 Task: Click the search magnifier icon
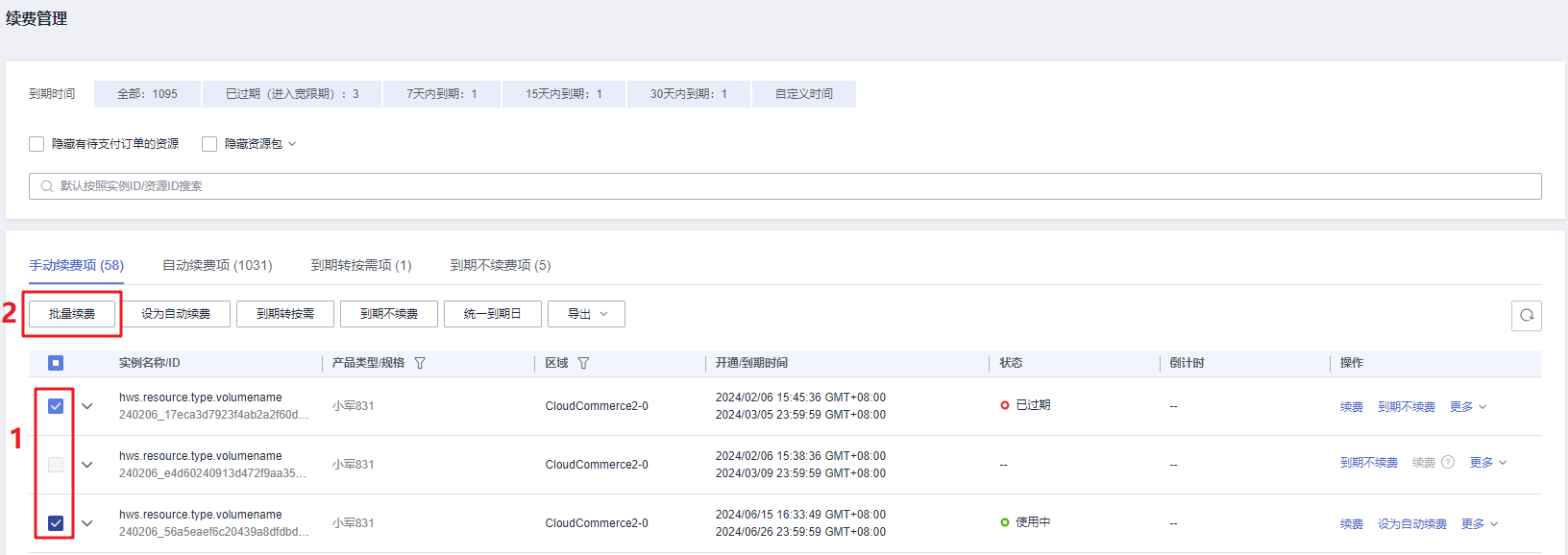[x=46, y=186]
